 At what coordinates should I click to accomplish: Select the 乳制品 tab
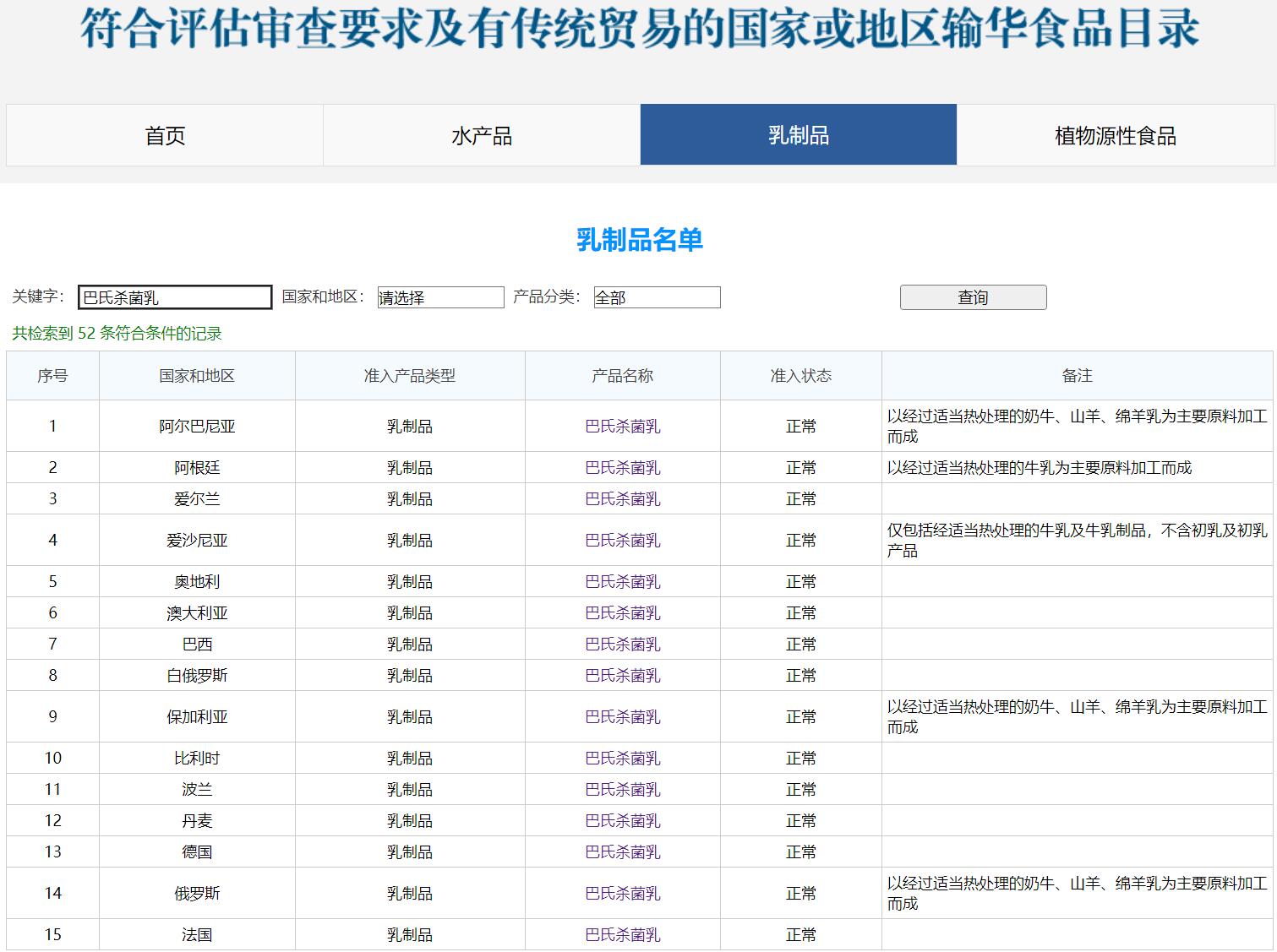[798, 135]
